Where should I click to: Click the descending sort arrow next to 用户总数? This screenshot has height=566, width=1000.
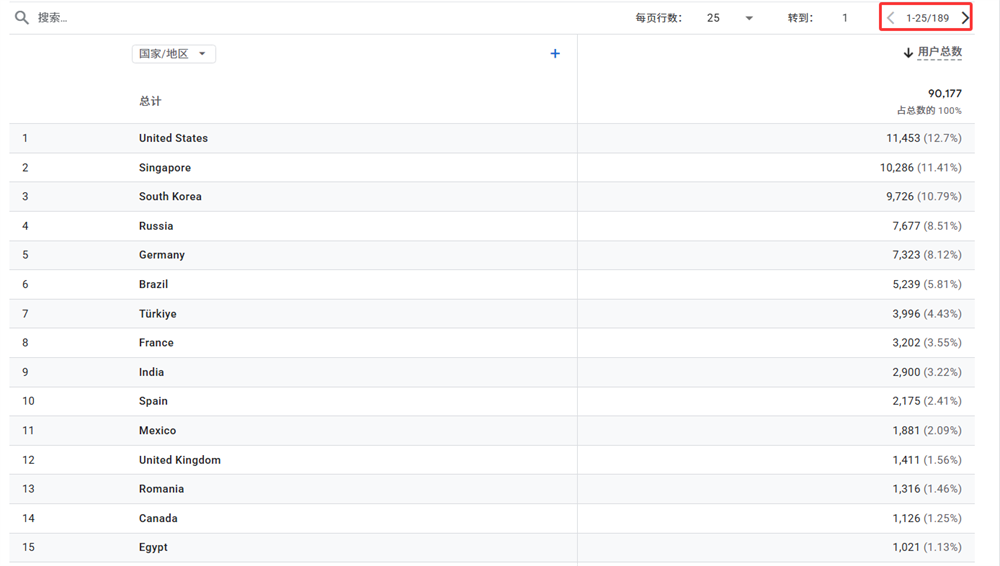(x=908, y=53)
